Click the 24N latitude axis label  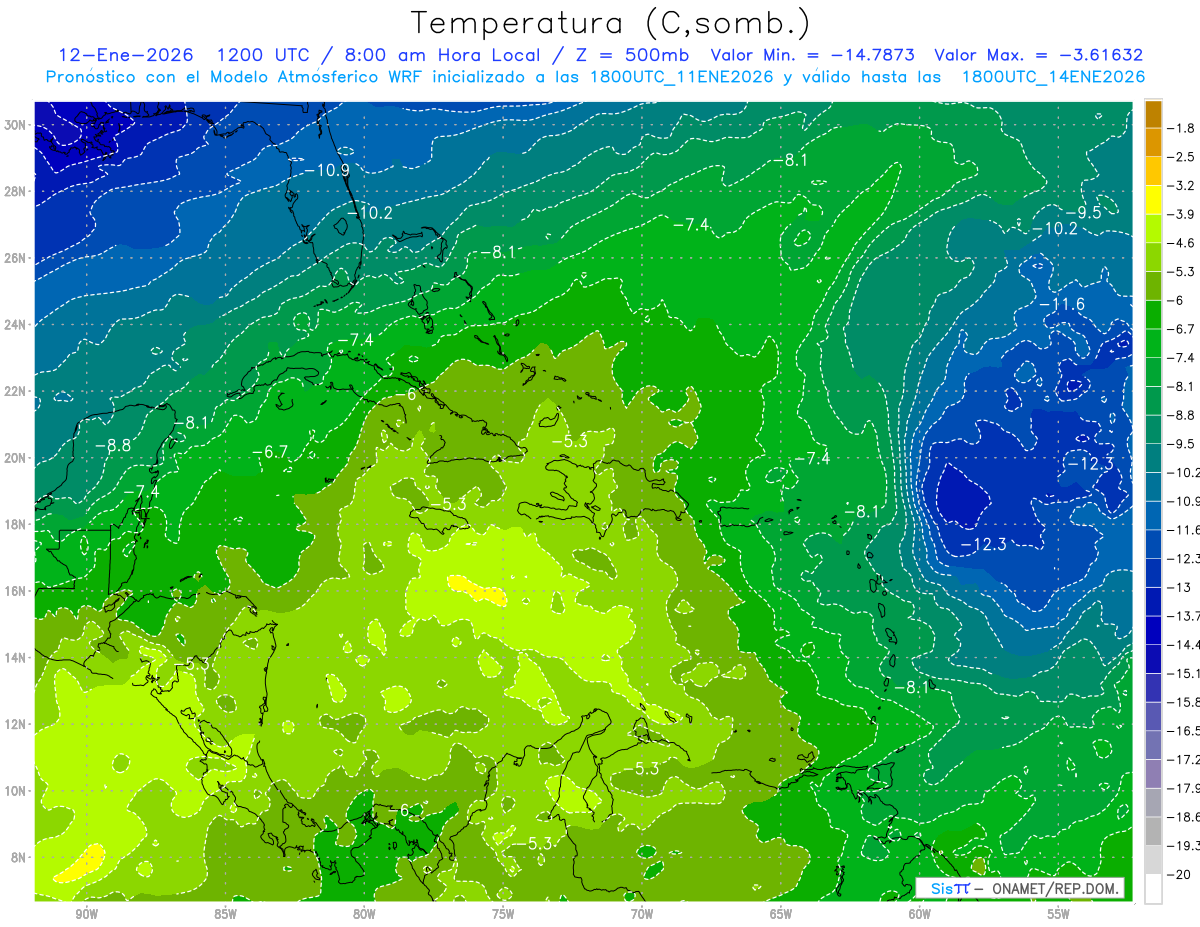click(x=16, y=324)
